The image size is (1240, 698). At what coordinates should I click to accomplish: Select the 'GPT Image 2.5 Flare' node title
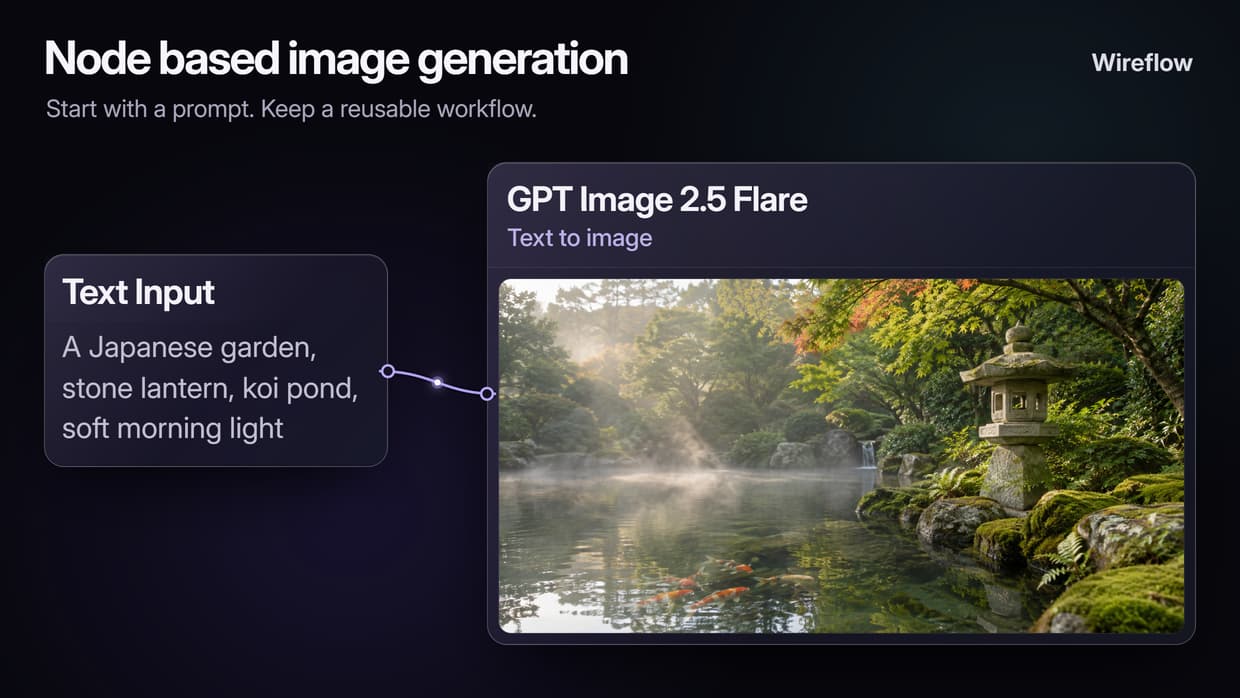[657, 199]
